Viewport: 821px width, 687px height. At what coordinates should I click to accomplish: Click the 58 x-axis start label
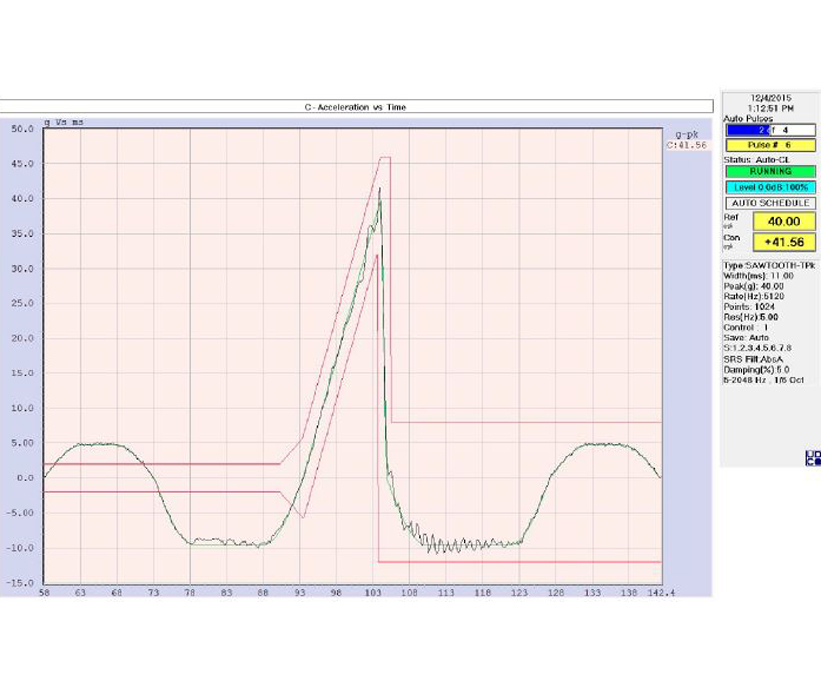click(44, 593)
